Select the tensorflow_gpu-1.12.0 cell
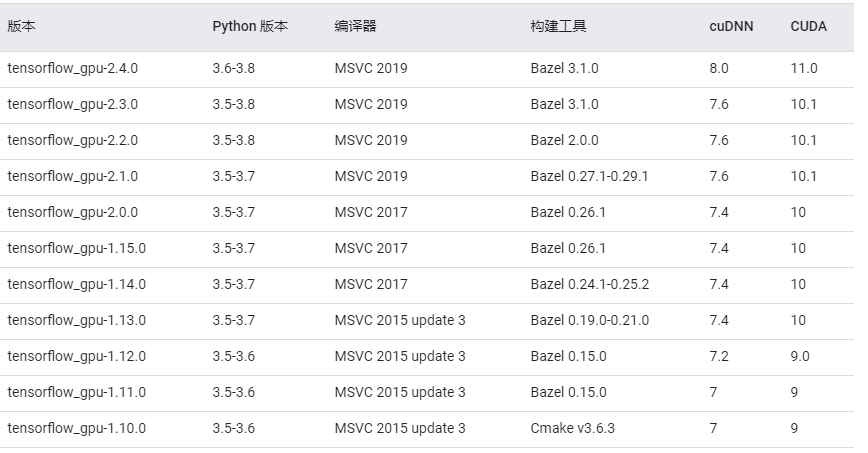Screen dimensions: 868x453 [x=76, y=356]
